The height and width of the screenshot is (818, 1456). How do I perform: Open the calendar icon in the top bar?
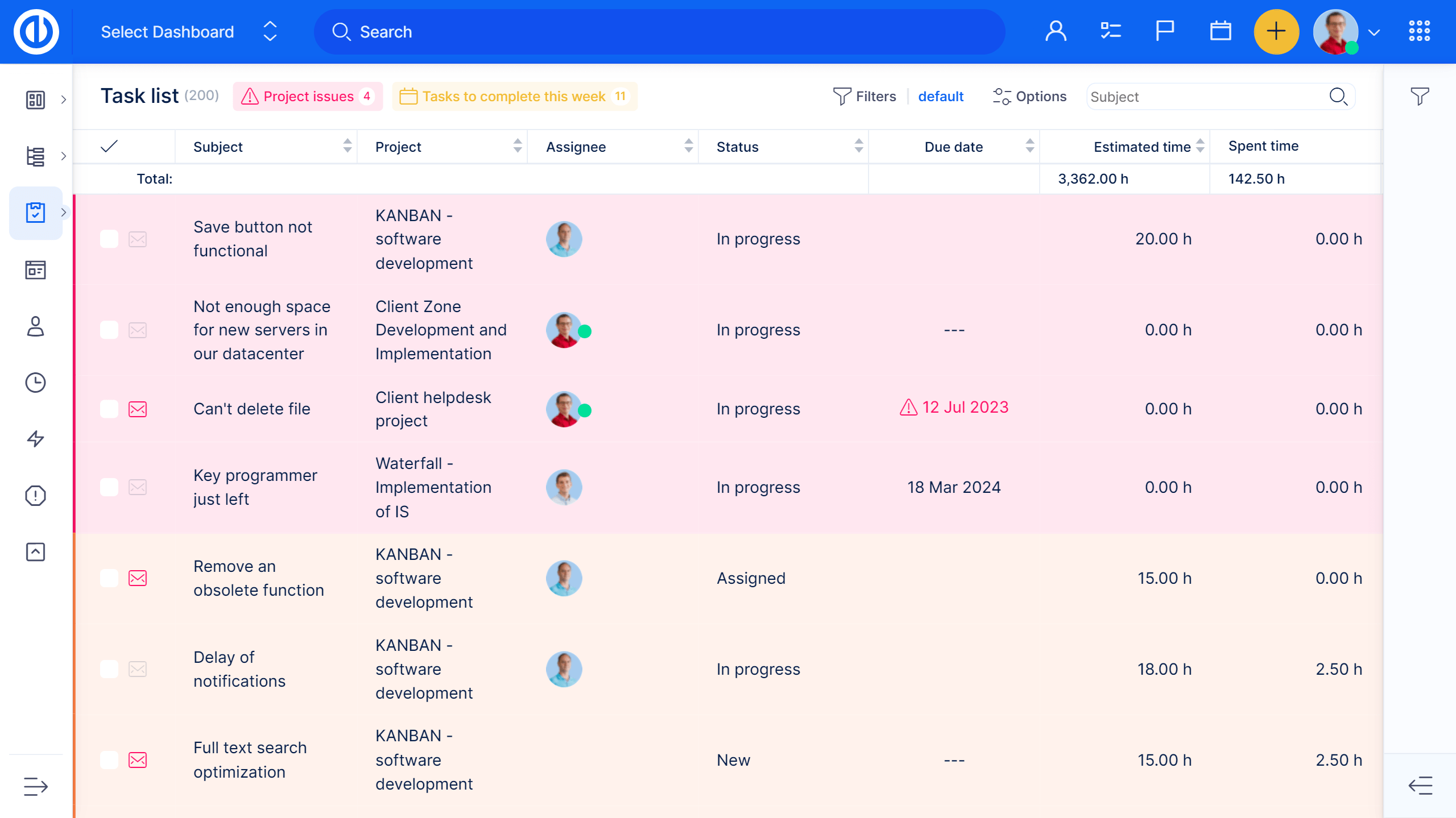pos(1219,31)
